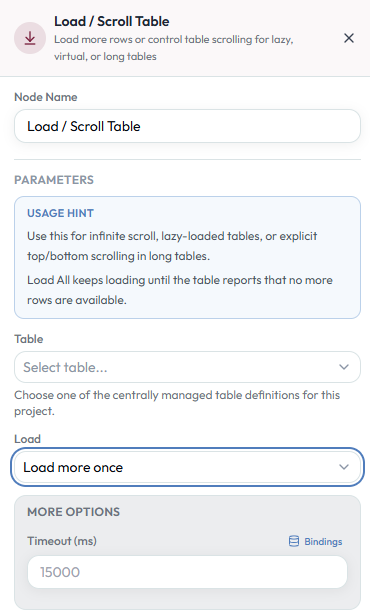Viewport: 370px width, 615px height.
Task: Edit the Node Name input field
Action: pos(187,126)
